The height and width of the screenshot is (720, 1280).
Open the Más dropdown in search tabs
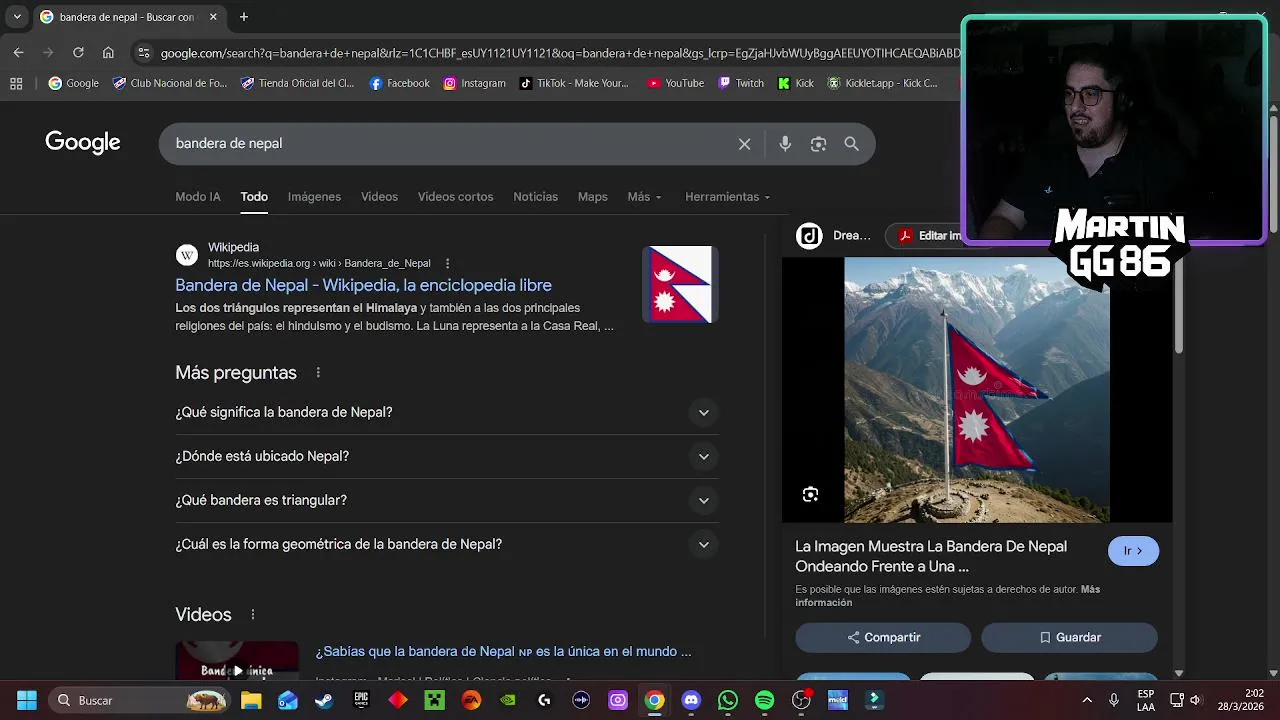(644, 197)
